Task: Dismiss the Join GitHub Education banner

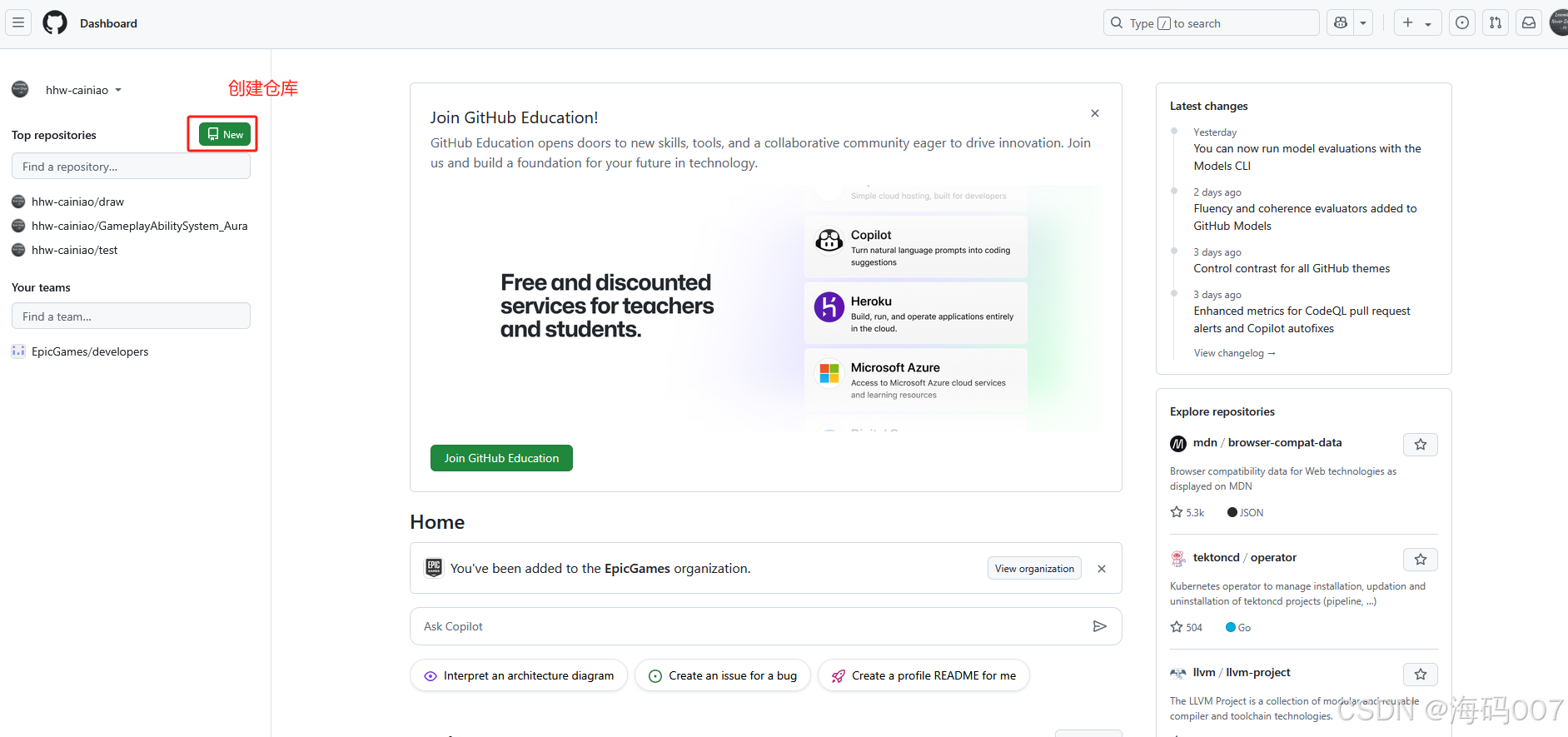Action: point(1095,113)
